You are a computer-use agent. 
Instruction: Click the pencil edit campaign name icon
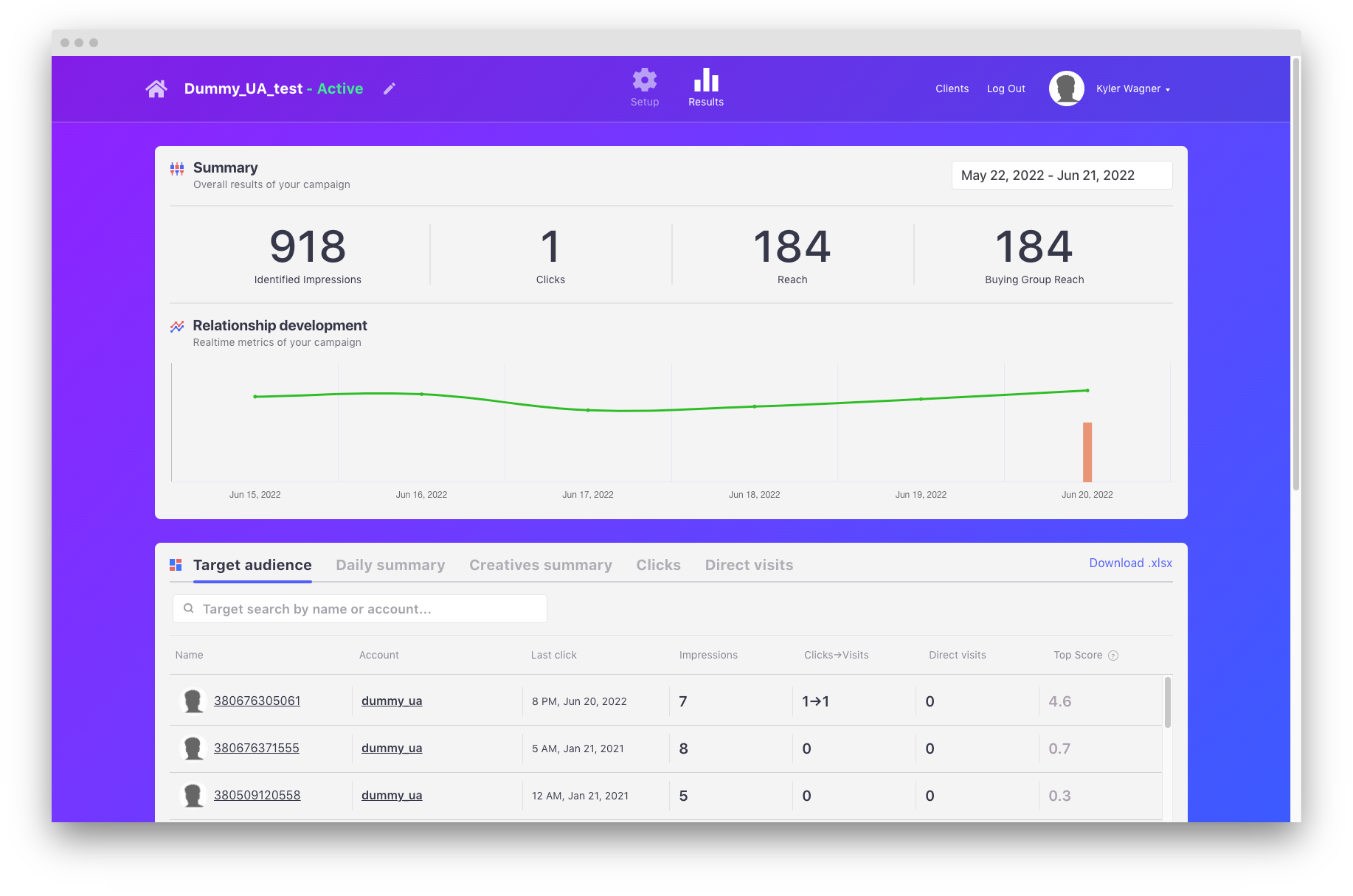(x=390, y=89)
